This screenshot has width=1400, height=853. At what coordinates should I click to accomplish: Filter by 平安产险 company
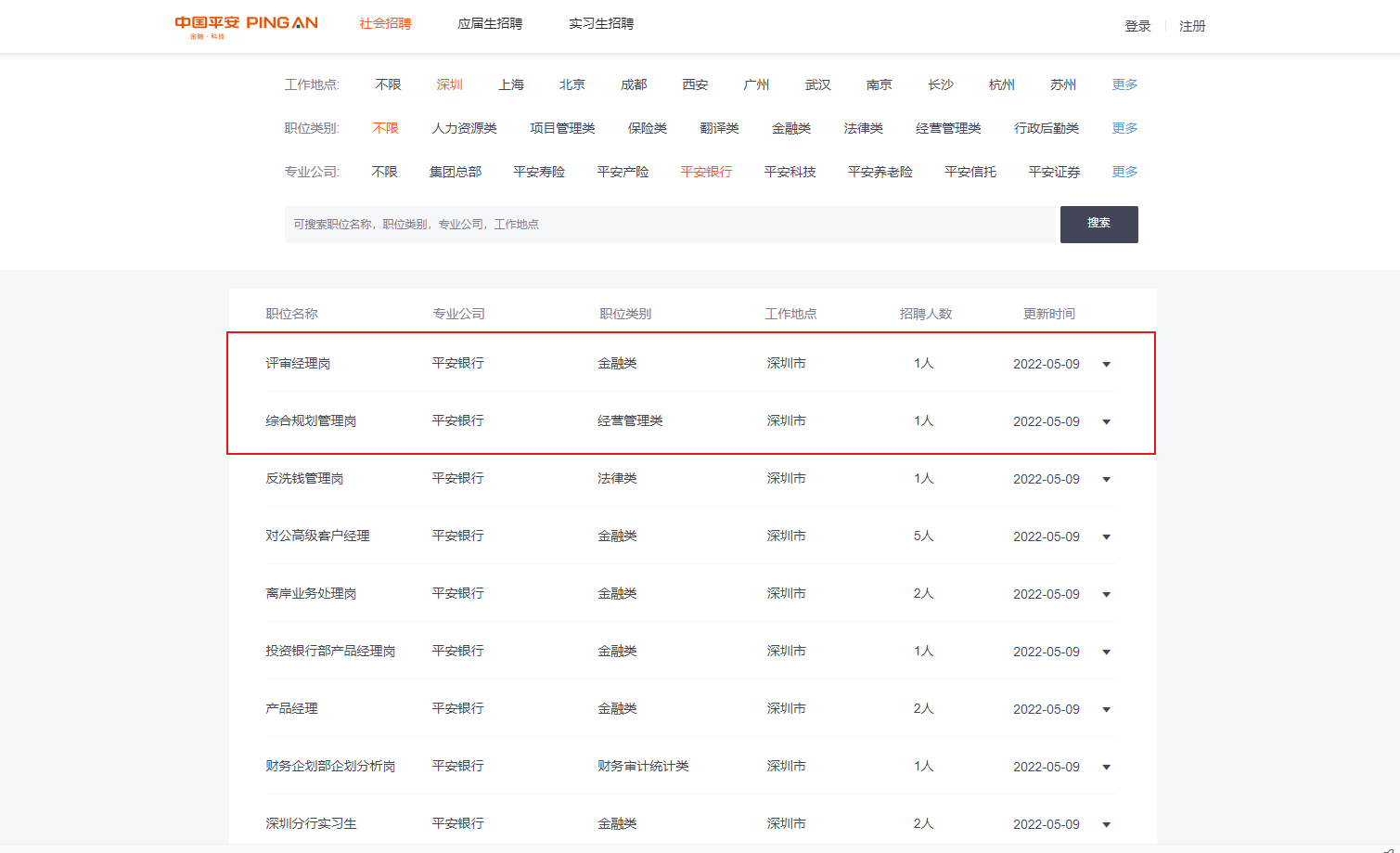(623, 172)
